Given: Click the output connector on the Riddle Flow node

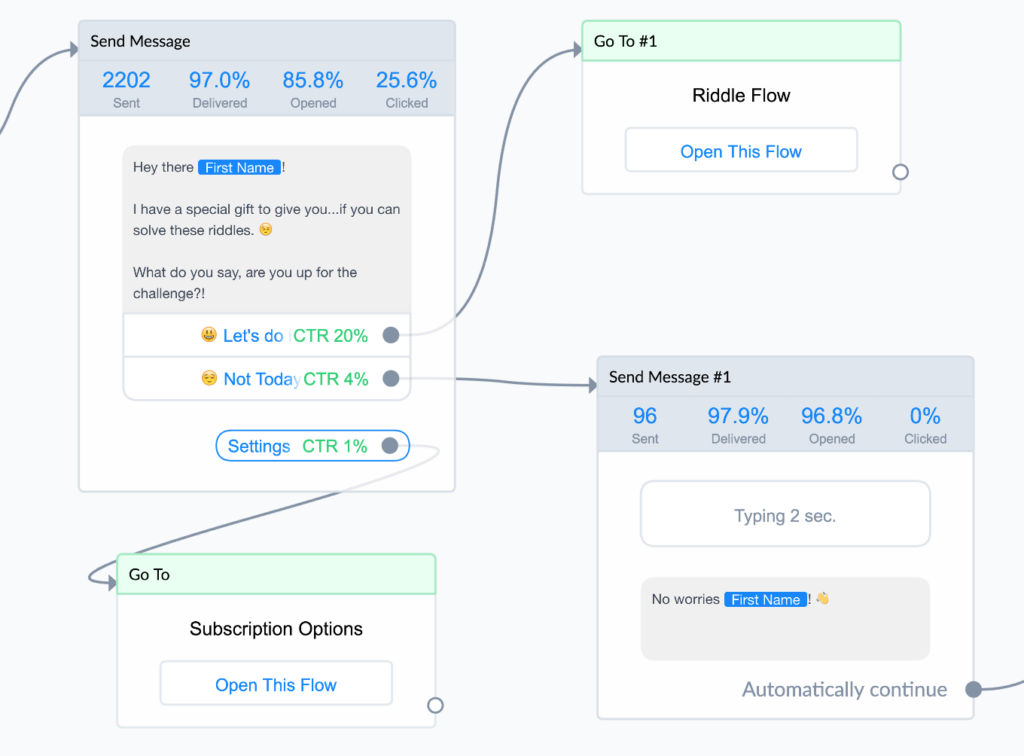Looking at the screenshot, I should click(900, 171).
